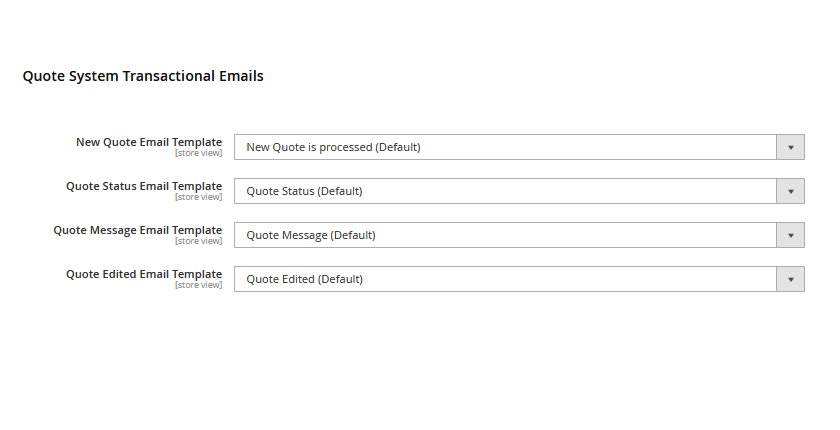Click the arrow of Quote Status Email Template dropdown
The height and width of the screenshot is (430, 840).
[x=790, y=191]
